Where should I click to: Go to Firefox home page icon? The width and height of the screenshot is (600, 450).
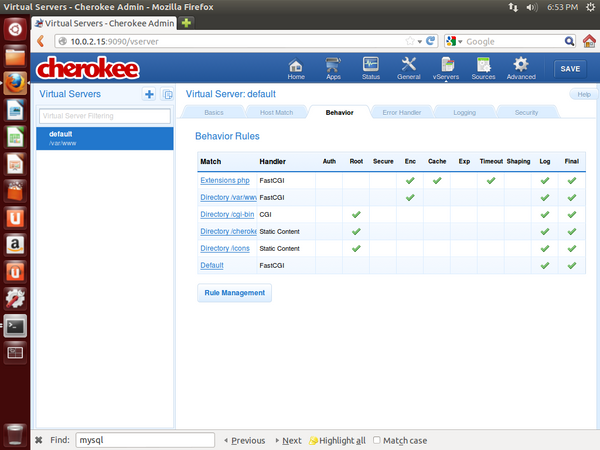(589, 41)
